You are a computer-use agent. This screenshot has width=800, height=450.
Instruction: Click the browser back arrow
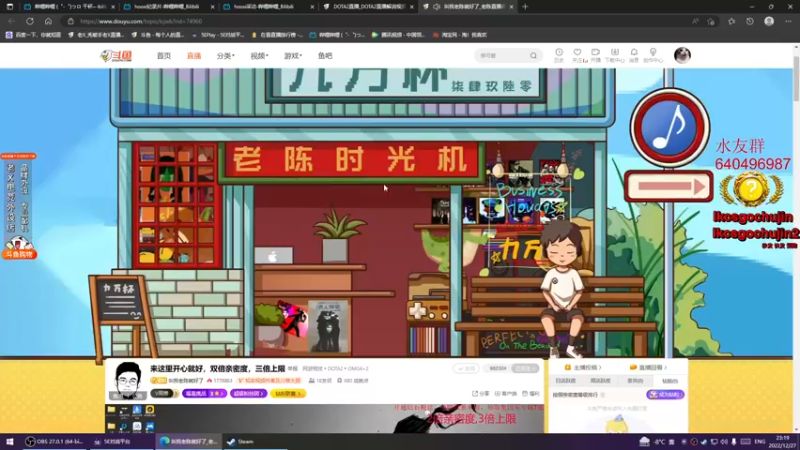[12, 21]
